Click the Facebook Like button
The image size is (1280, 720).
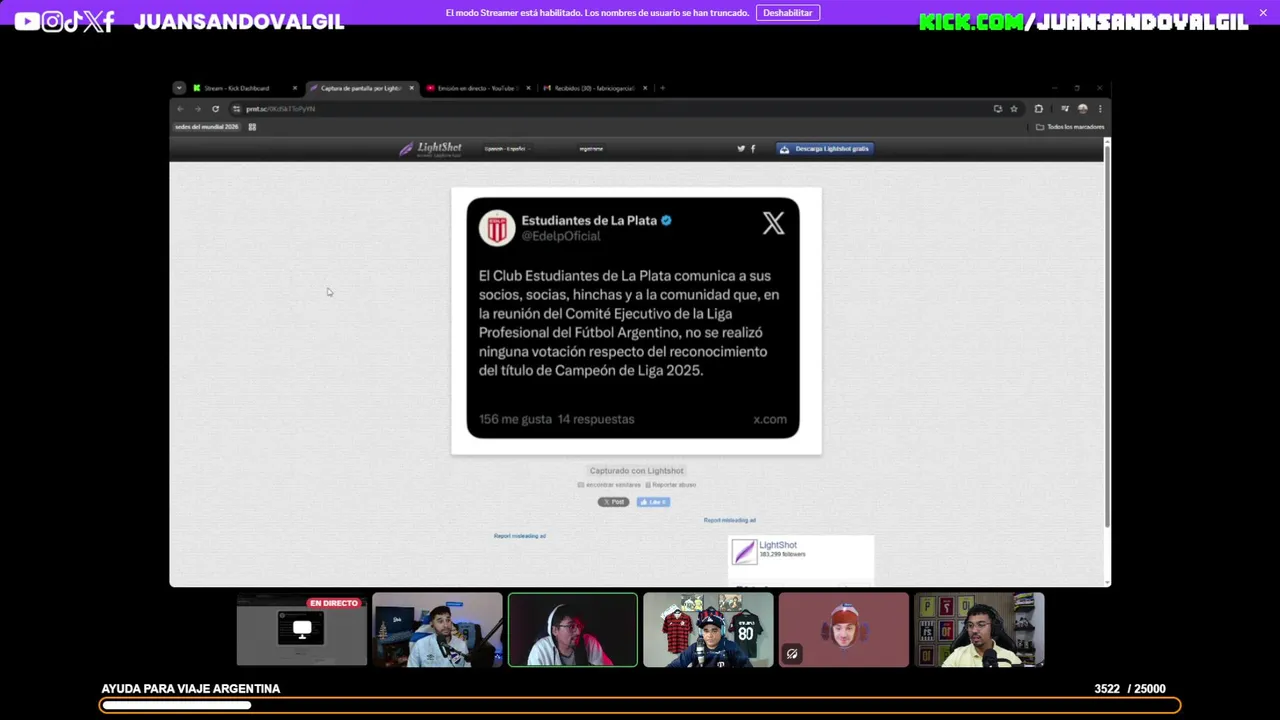click(x=653, y=502)
